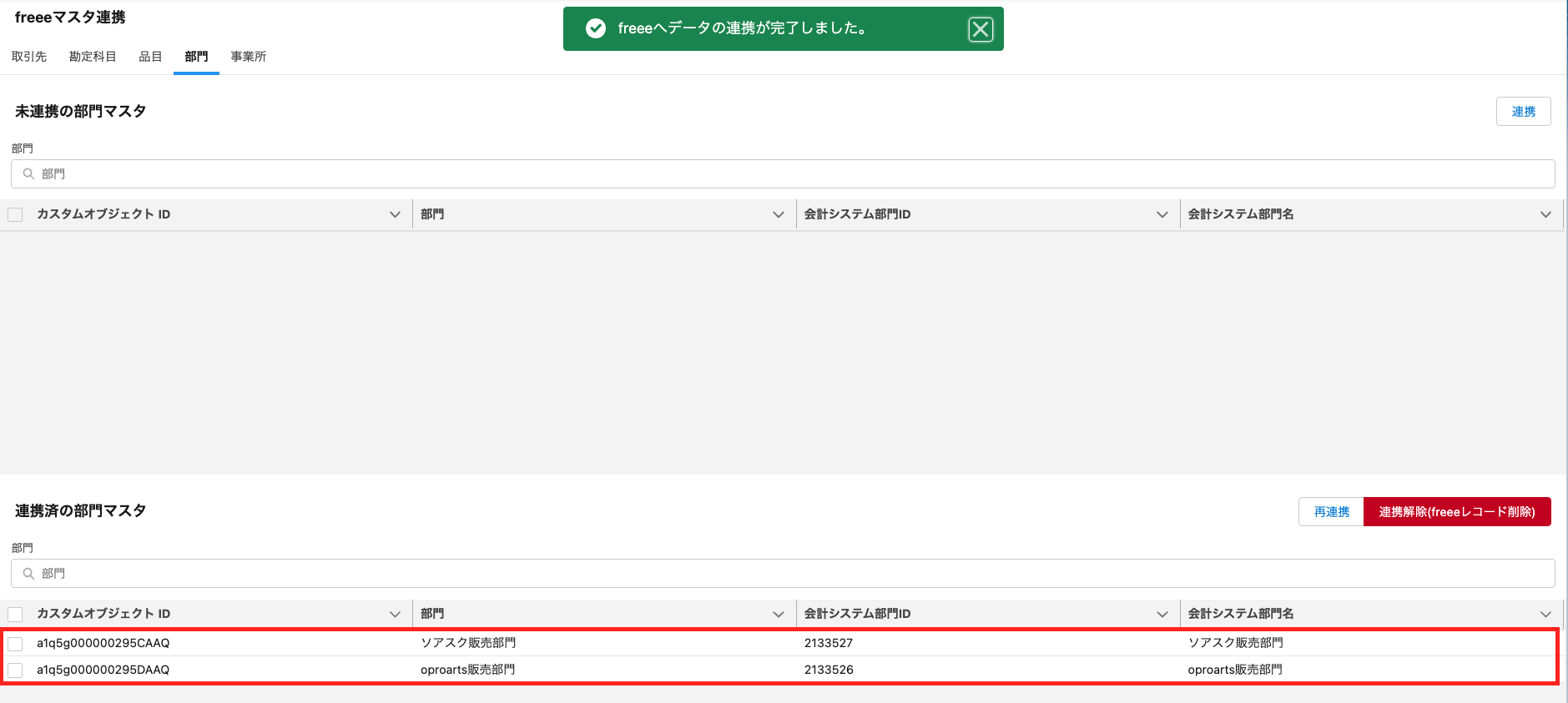Click the red 連携解除(freeeレコード削除) button
The image size is (1568, 703).
(1456, 512)
